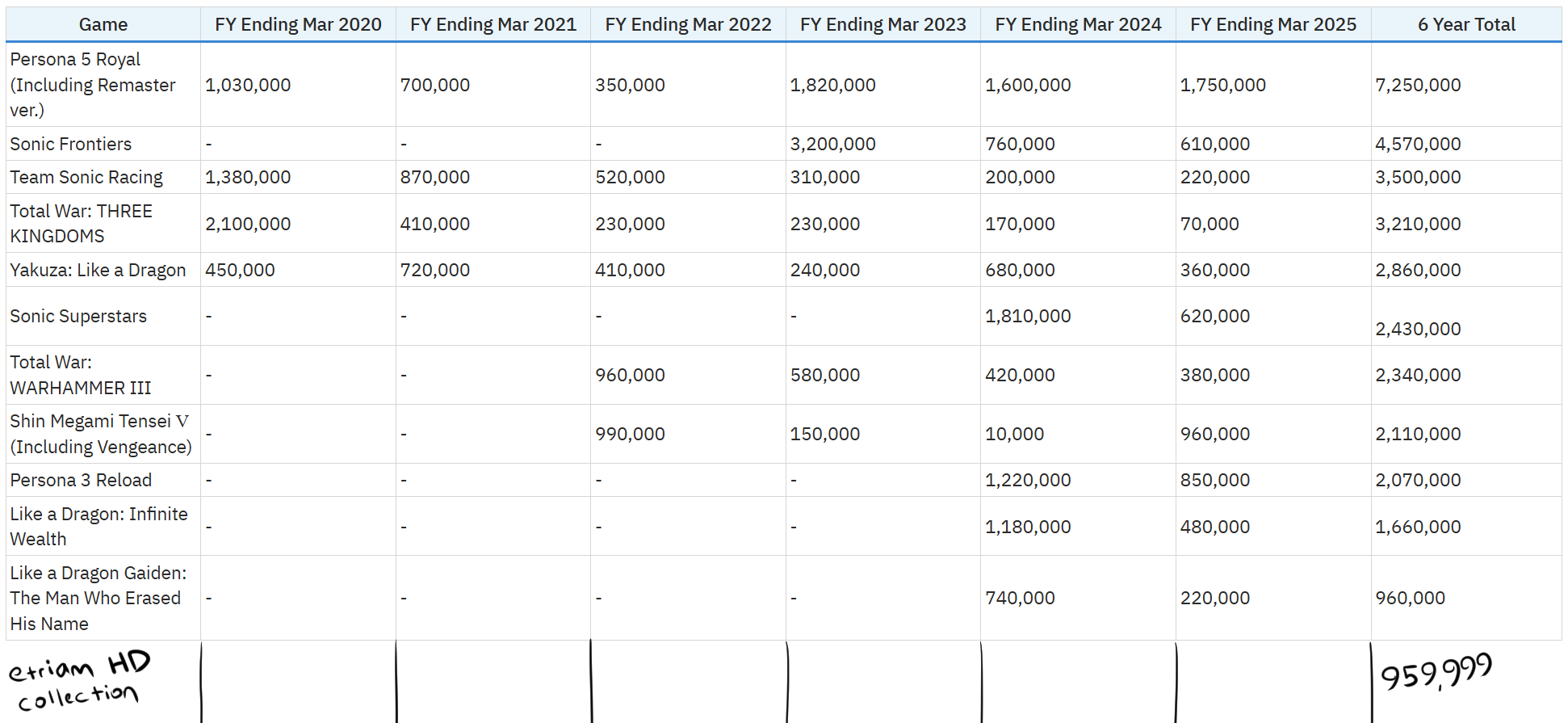Image resolution: width=1568 pixels, height=723 pixels.
Task: Select the Like a Dragon Gaiden cell
Action: 103,598
